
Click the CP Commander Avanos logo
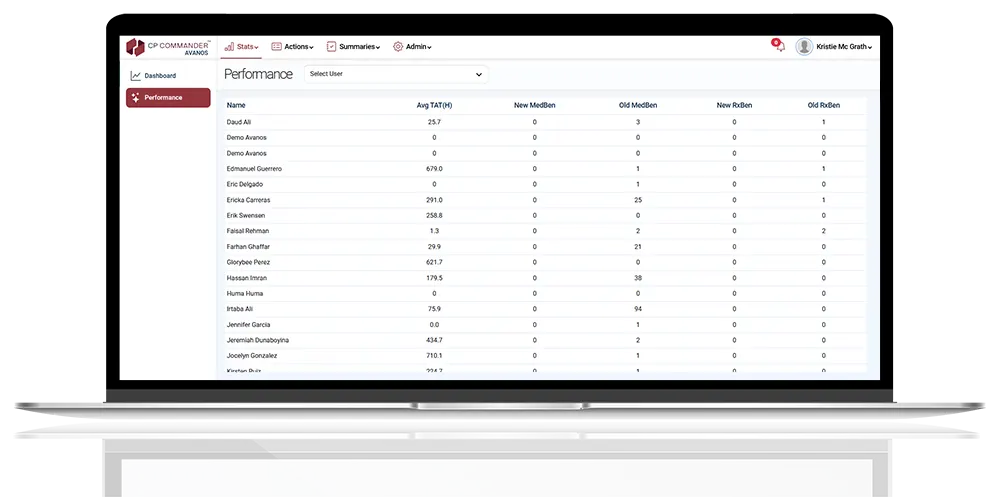pyautogui.click(x=167, y=47)
